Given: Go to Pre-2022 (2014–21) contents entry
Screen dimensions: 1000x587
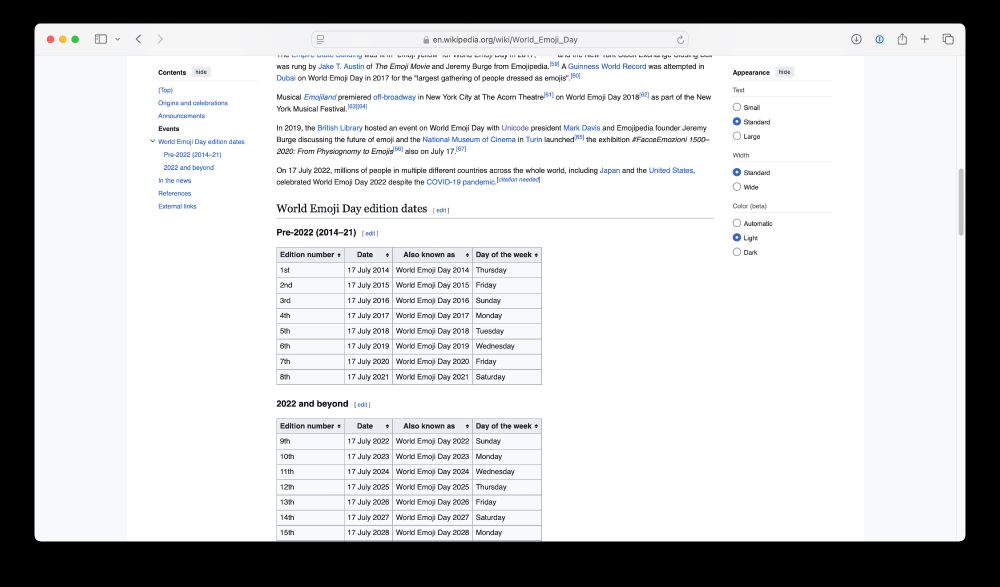Looking at the screenshot, I should (192, 154).
